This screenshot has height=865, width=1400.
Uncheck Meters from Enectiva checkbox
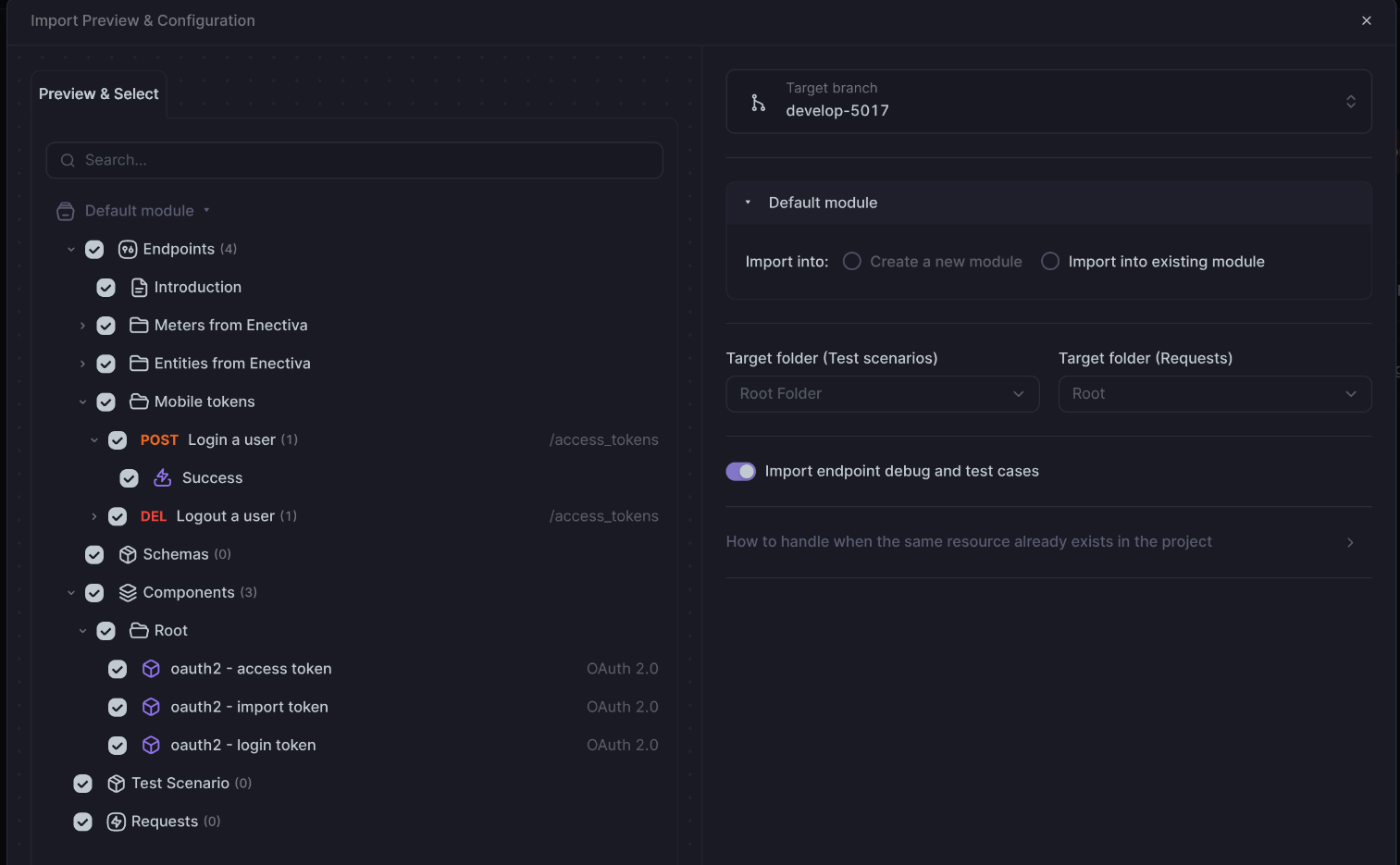tap(105, 326)
